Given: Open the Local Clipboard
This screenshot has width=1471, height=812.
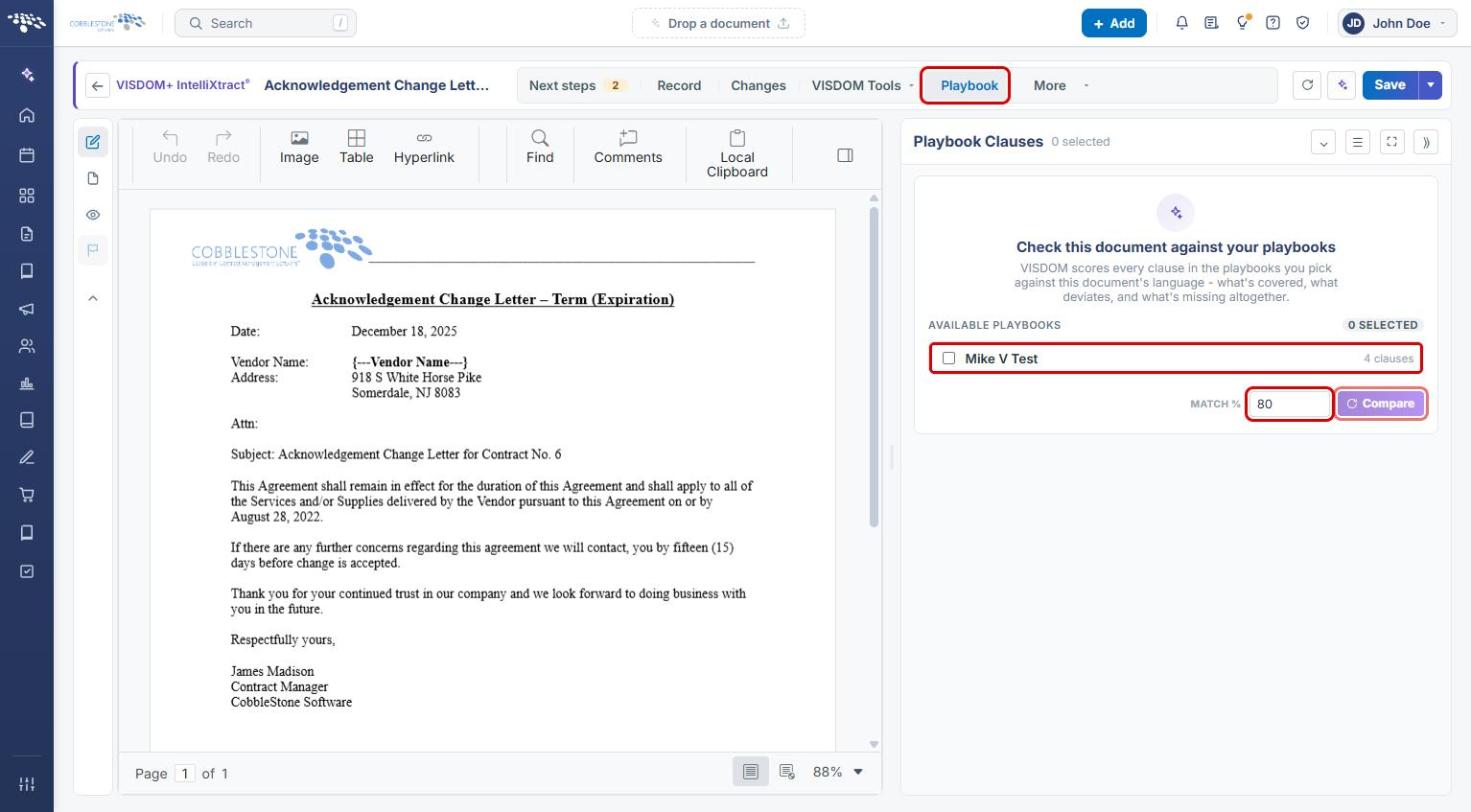Looking at the screenshot, I should click(x=737, y=154).
